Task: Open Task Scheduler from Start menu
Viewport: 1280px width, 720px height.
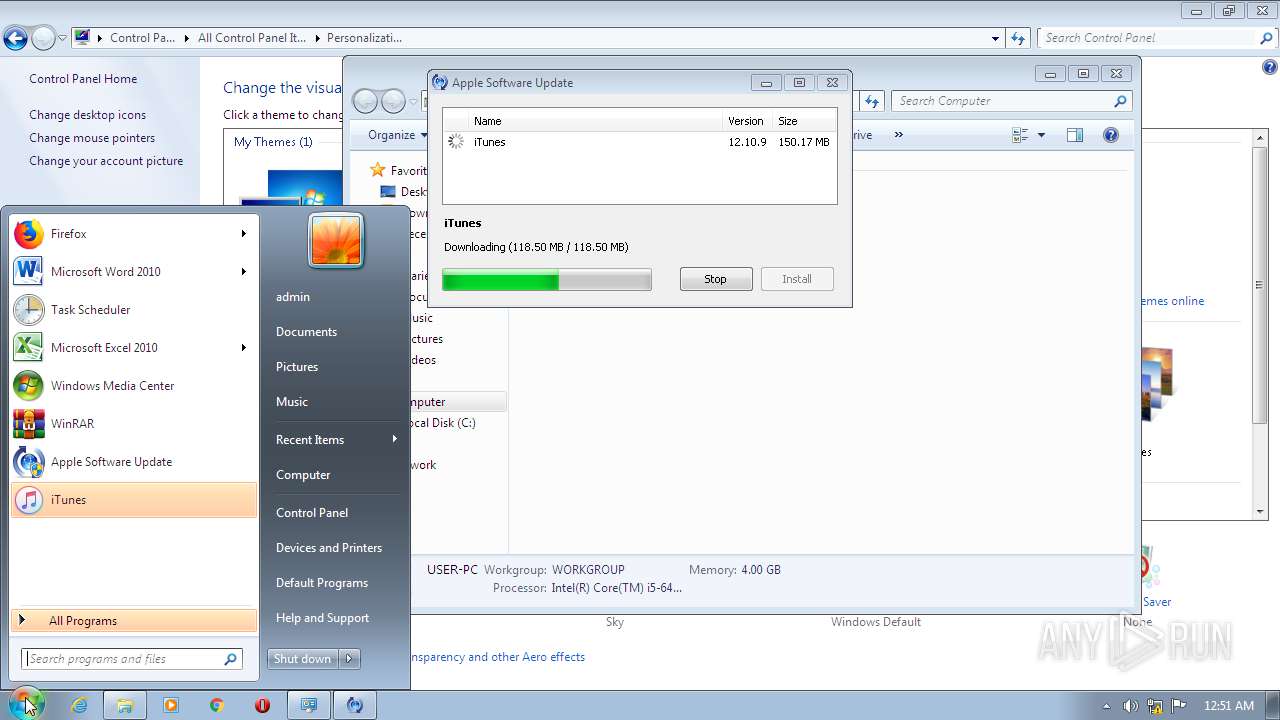Action: (x=134, y=310)
